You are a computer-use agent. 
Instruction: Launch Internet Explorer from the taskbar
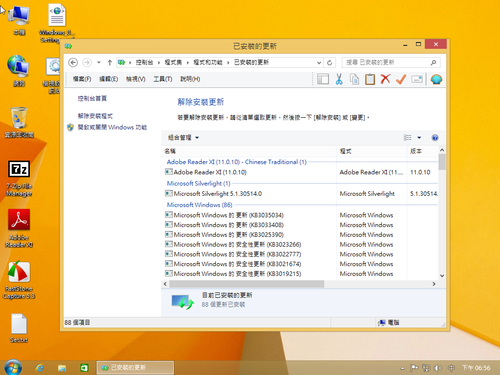click(40, 368)
